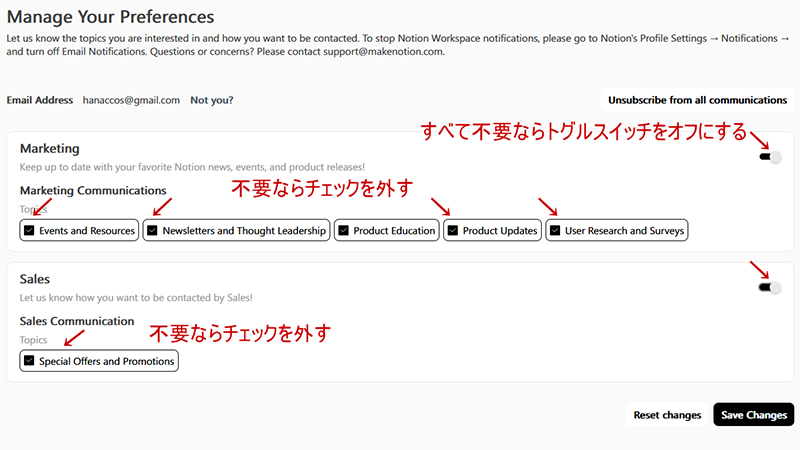This screenshot has width=800, height=450.
Task: Click the Marketing section heading
Action: tap(49, 148)
